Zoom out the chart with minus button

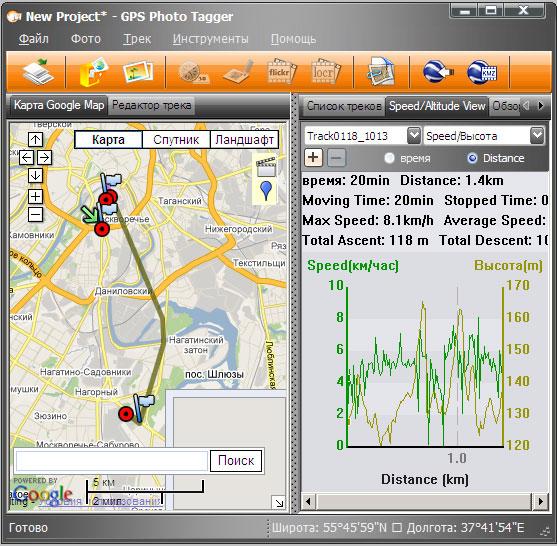pyautogui.click(x=336, y=158)
